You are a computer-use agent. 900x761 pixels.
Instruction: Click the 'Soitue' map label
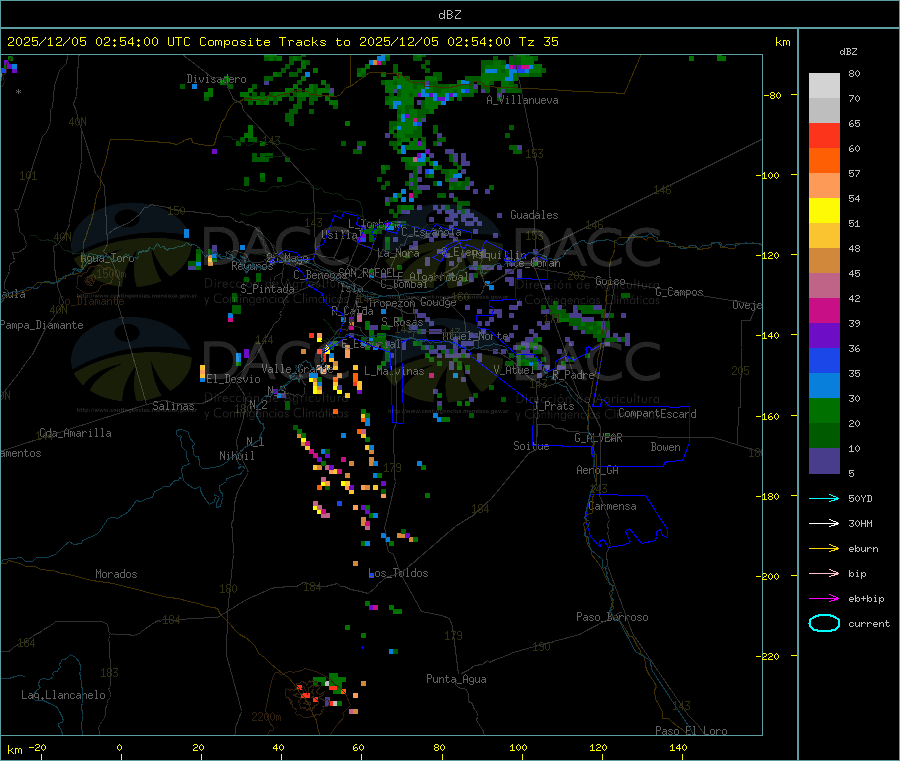[x=531, y=446]
